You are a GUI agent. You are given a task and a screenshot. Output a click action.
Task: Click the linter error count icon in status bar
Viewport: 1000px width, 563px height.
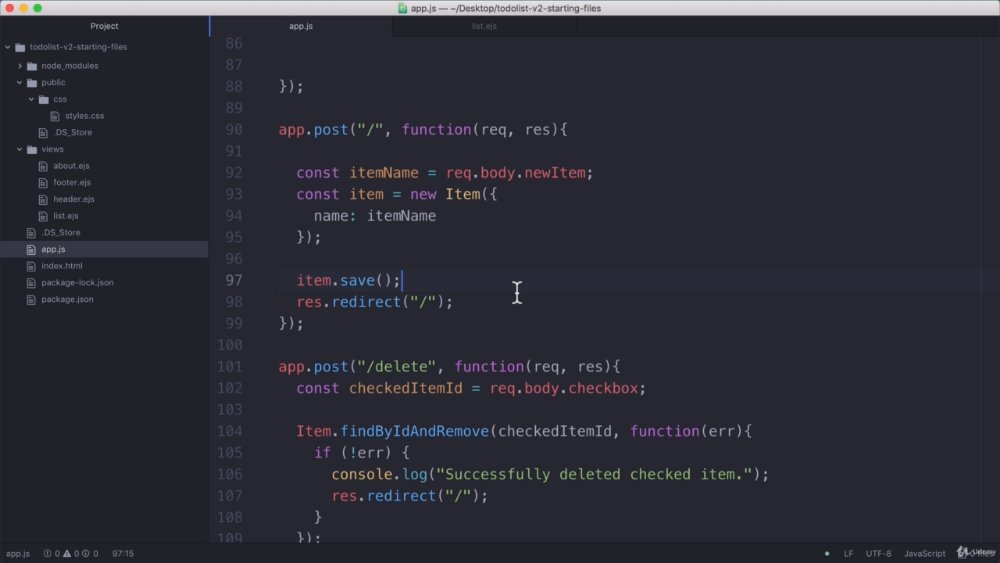coord(47,553)
